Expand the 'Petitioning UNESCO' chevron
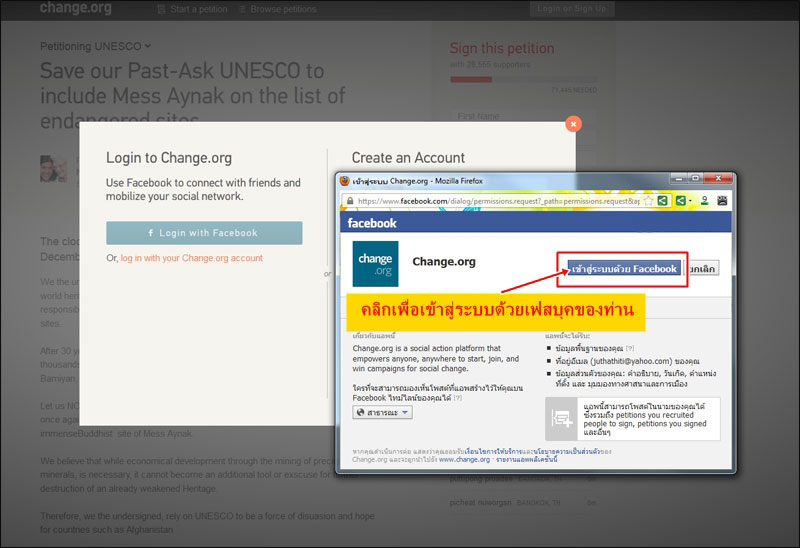Image resolution: width=800 pixels, height=548 pixels. coord(148,46)
